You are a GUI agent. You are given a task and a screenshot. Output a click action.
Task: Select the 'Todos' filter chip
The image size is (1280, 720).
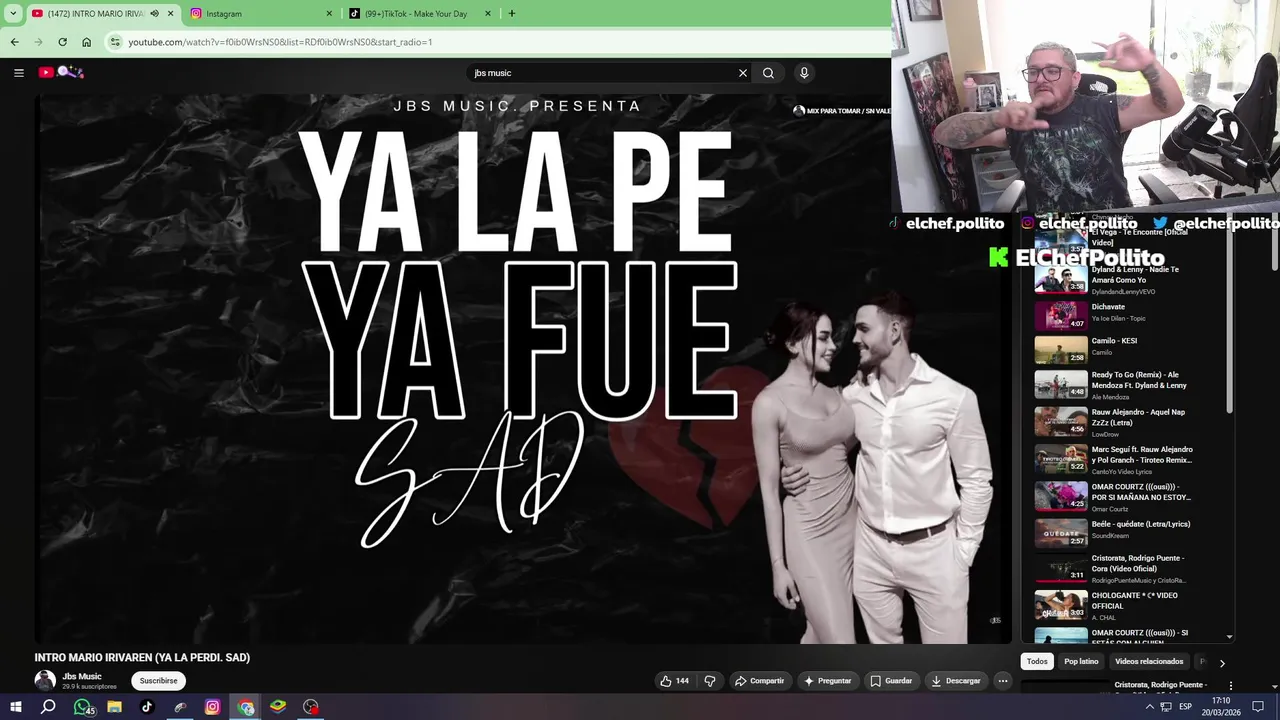(x=1037, y=662)
